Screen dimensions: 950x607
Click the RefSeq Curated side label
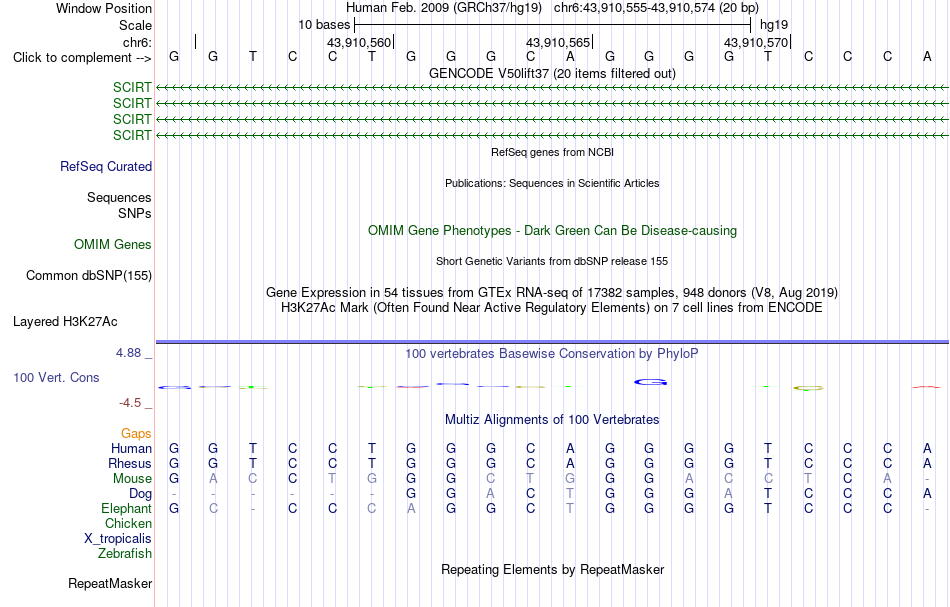[106, 167]
